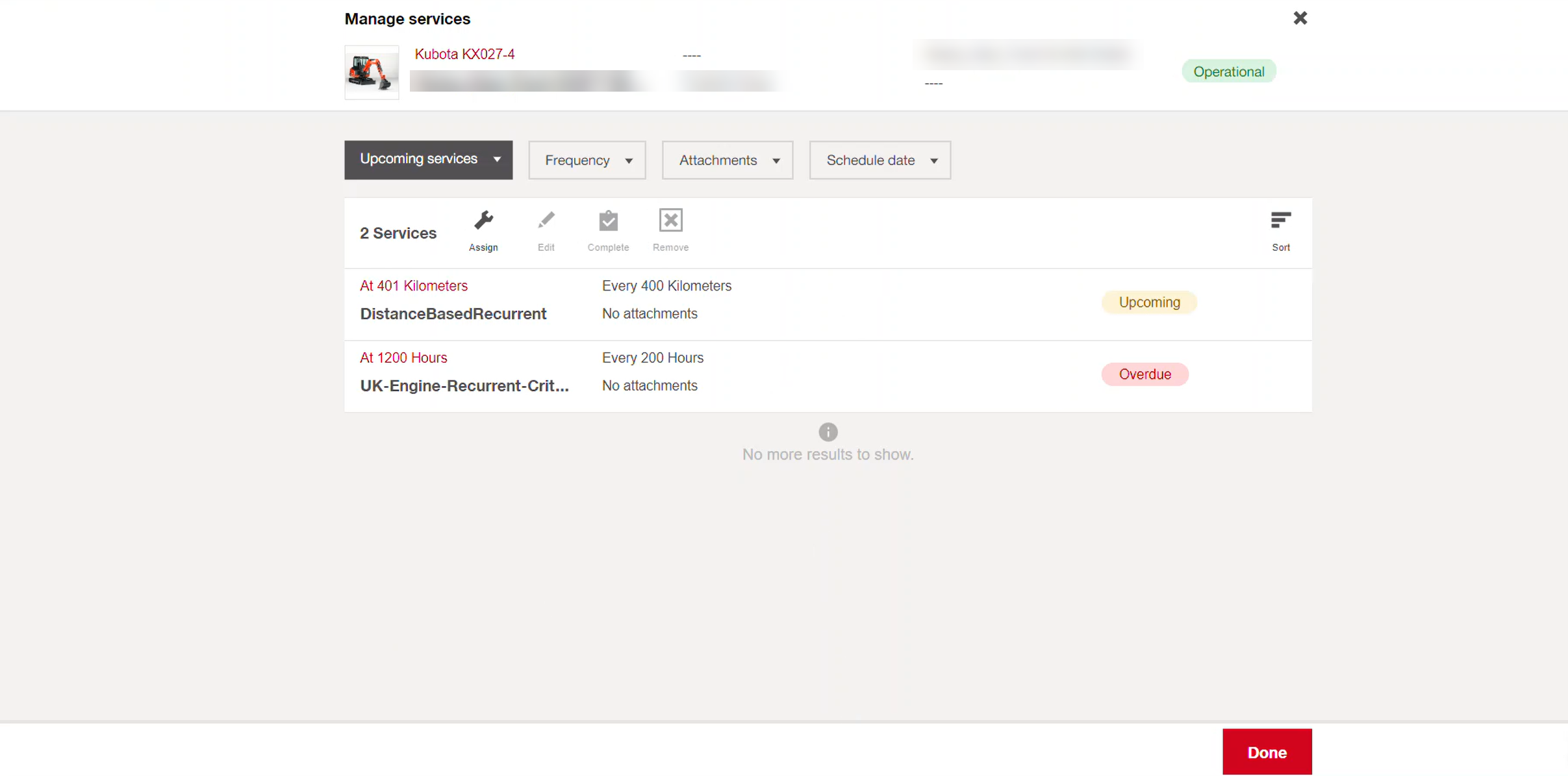This screenshot has width=1568, height=776.
Task: Close the Manage services dialog
Action: pos(1300,18)
